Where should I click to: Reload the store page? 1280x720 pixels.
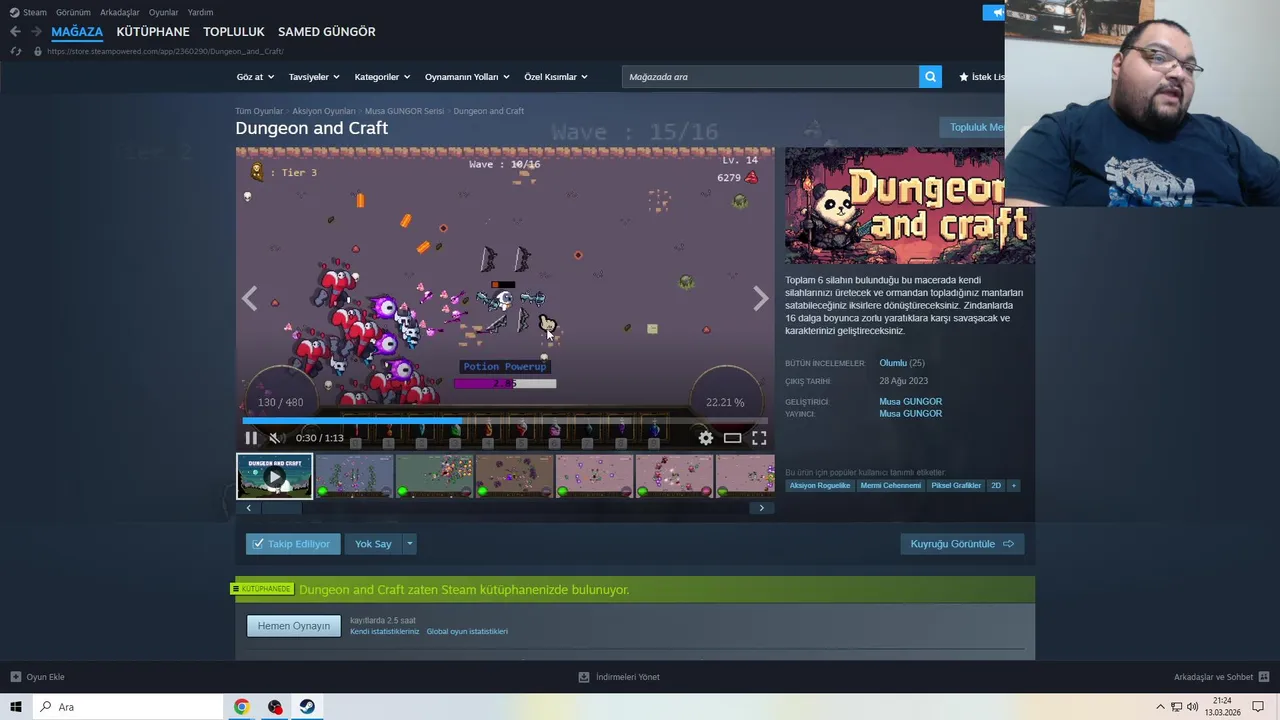[x=15, y=51]
